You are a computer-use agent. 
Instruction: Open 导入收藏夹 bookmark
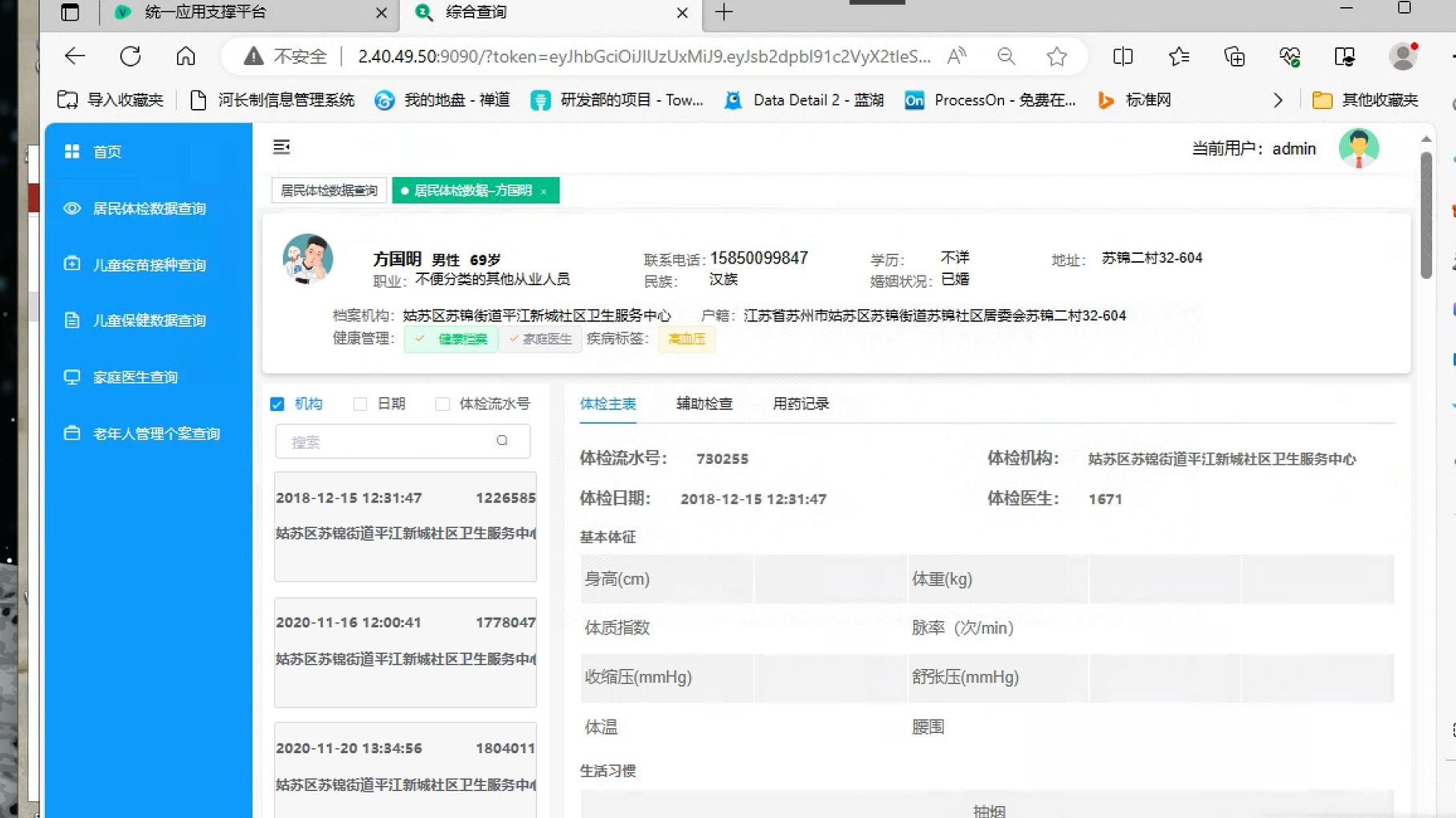pyautogui.click(x=111, y=100)
